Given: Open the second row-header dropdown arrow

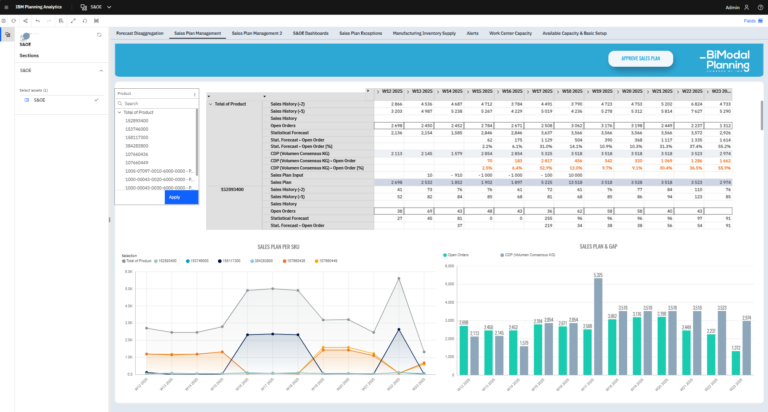Looking at the screenshot, I should coord(264,97).
